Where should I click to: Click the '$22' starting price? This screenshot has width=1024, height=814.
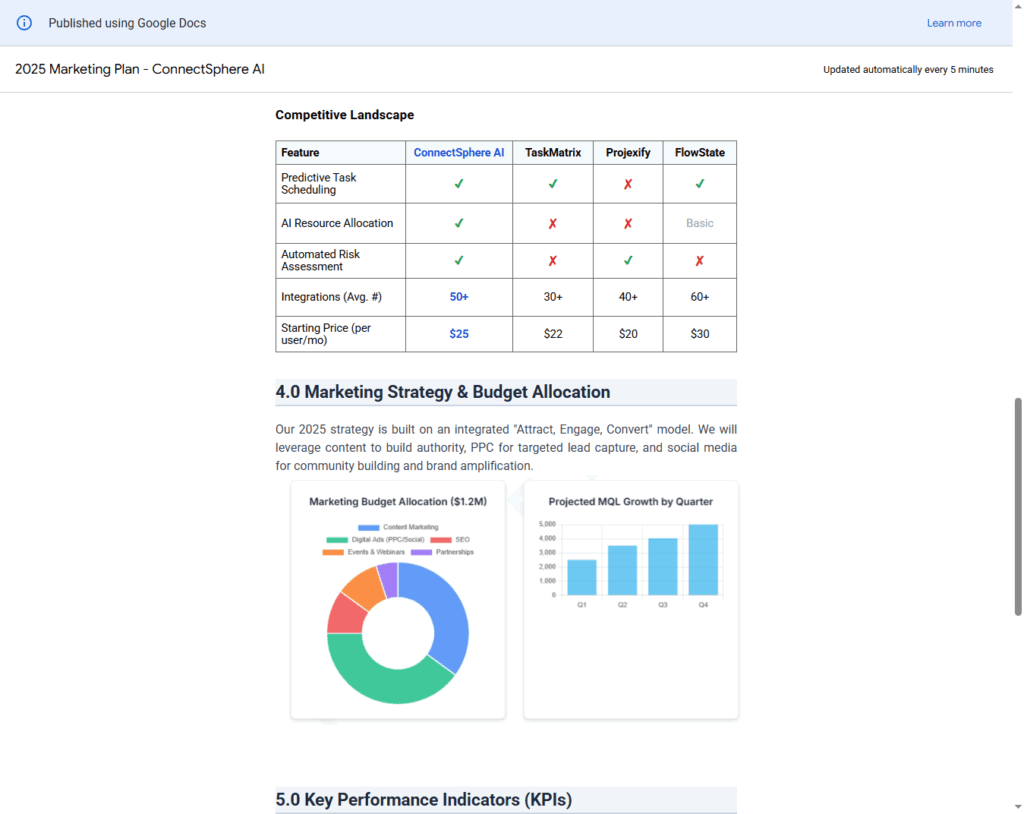click(x=552, y=334)
